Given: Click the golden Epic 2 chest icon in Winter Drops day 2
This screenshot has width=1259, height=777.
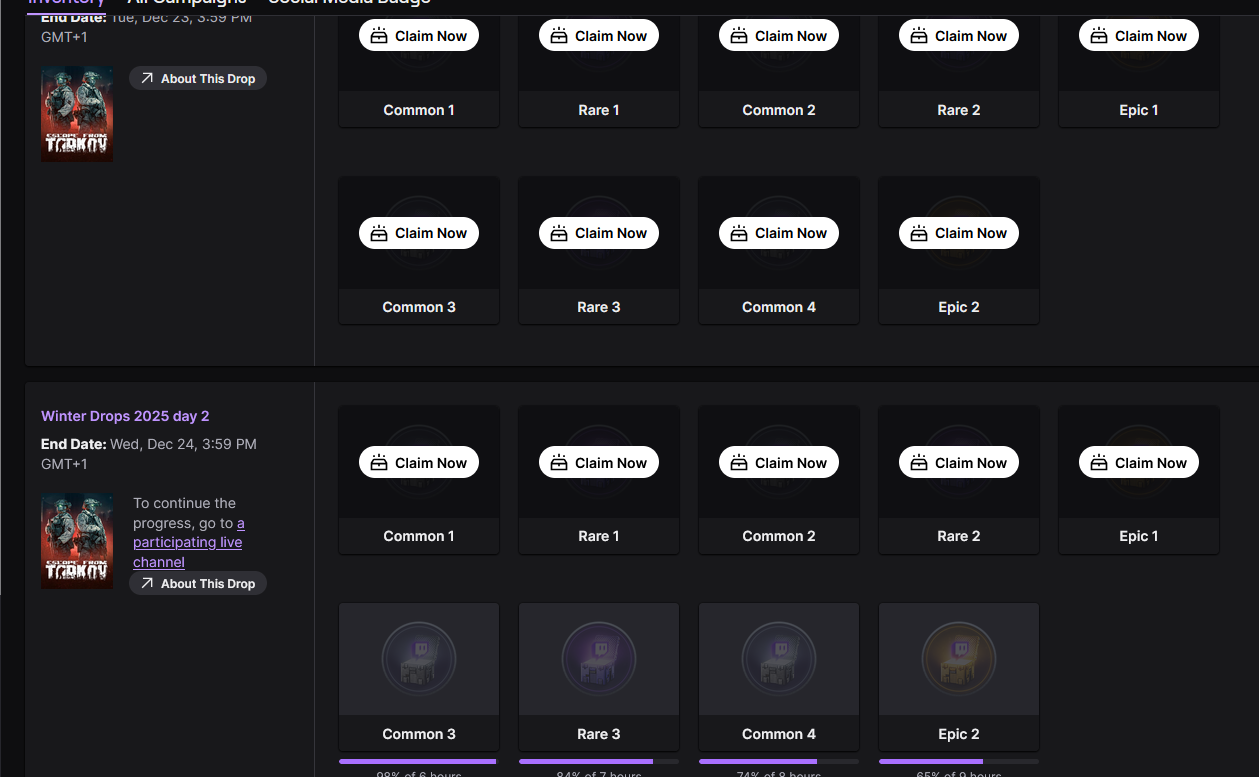Looking at the screenshot, I should tap(959, 658).
